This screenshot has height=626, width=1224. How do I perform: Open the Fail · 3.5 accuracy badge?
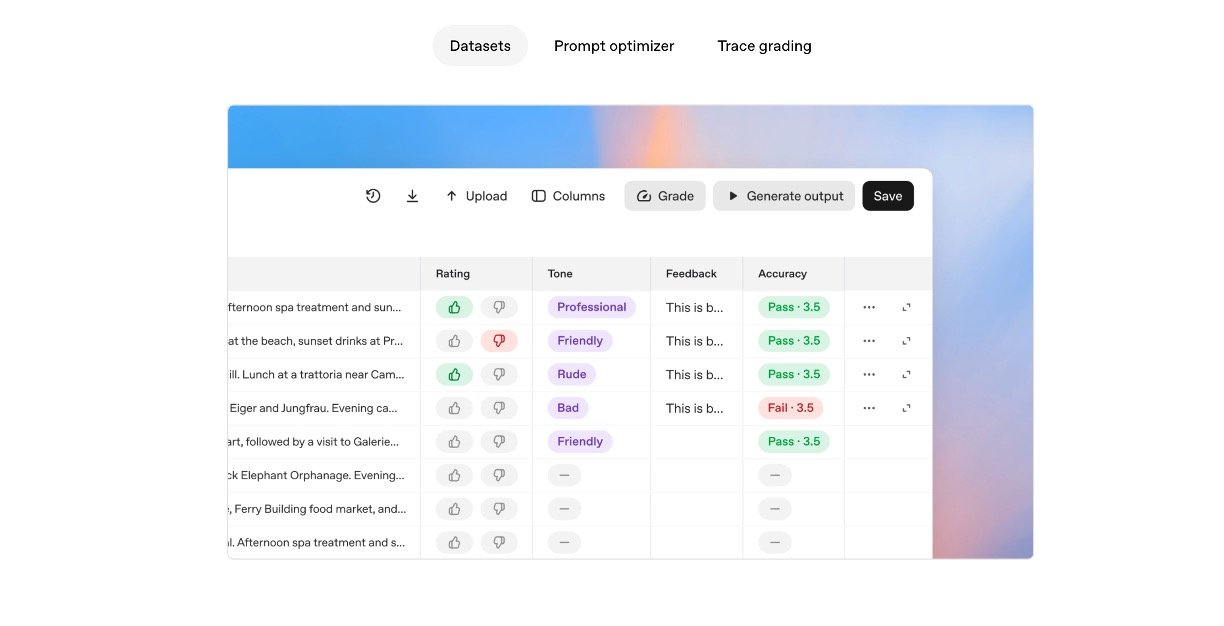(x=790, y=408)
